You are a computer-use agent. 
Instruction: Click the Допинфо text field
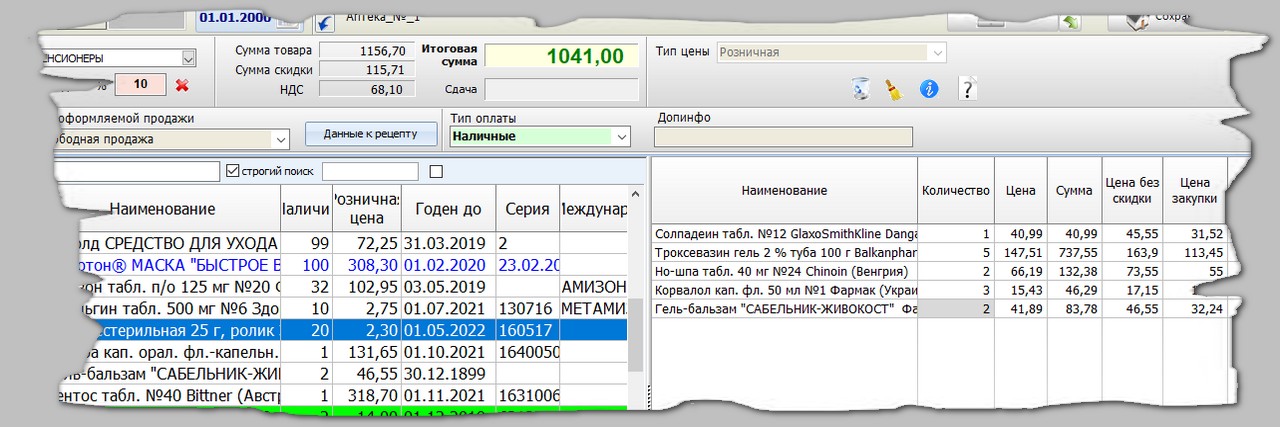pos(783,138)
